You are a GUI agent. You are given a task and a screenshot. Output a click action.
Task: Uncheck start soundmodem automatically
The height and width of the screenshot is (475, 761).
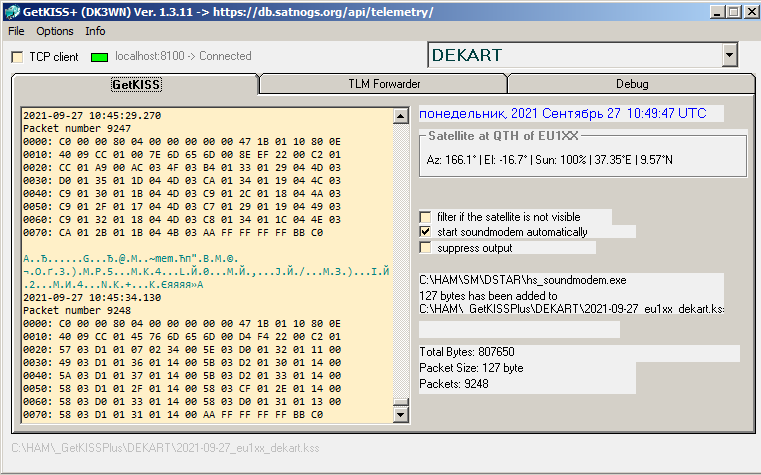tap(425, 232)
